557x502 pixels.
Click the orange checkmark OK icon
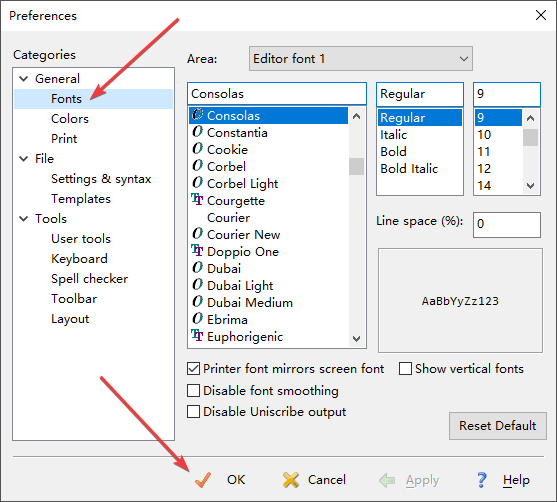[x=203, y=480]
